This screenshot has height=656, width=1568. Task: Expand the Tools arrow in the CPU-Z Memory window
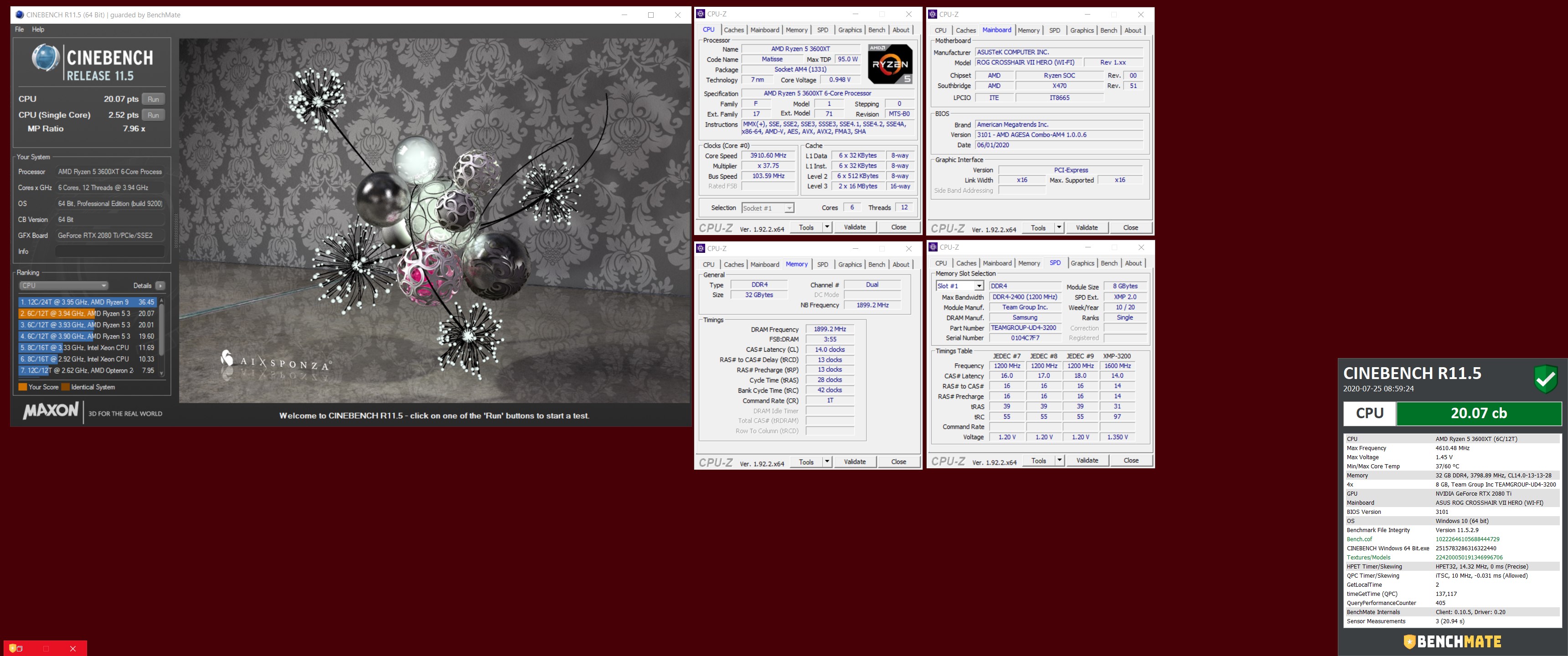(826, 462)
